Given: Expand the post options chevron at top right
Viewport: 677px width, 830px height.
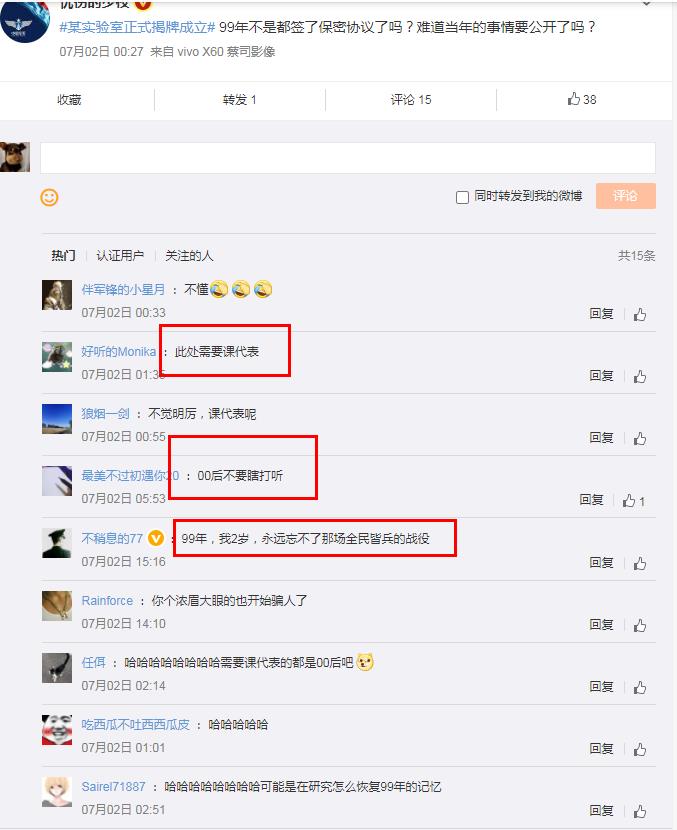Looking at the screenshot, I should [646, 3].
